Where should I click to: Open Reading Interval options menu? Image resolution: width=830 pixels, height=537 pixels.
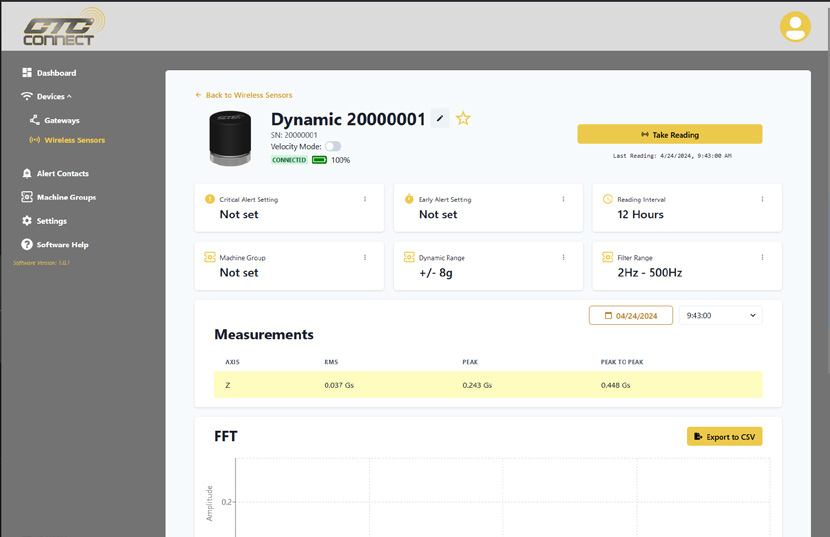(762, 199)
